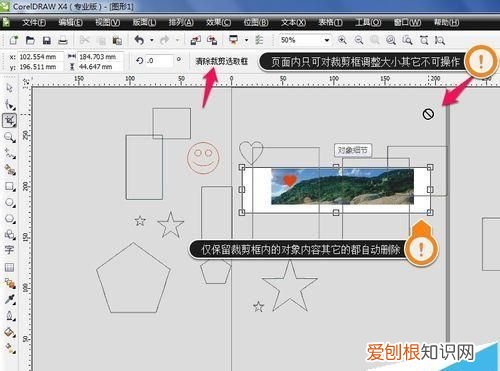Click the Zoom in magnifier

[342, 40]
